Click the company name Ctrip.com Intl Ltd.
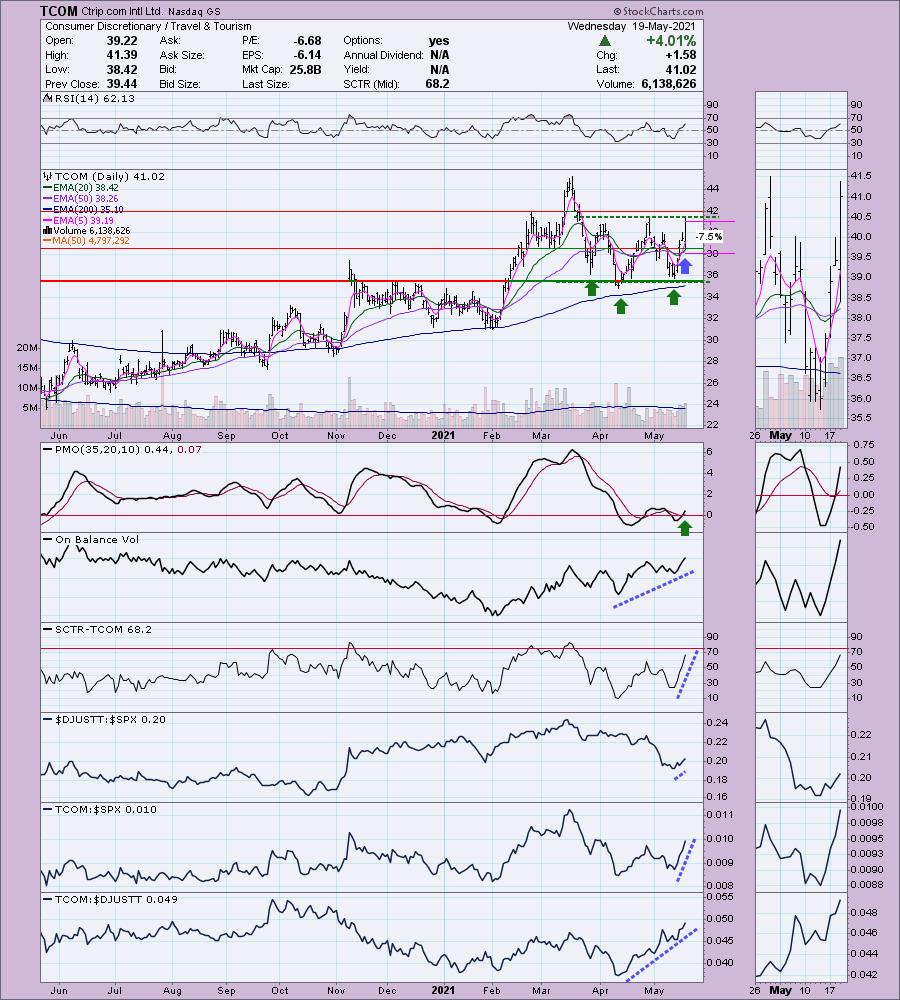This screenshot has height=1000, width=900. point(122,11)
